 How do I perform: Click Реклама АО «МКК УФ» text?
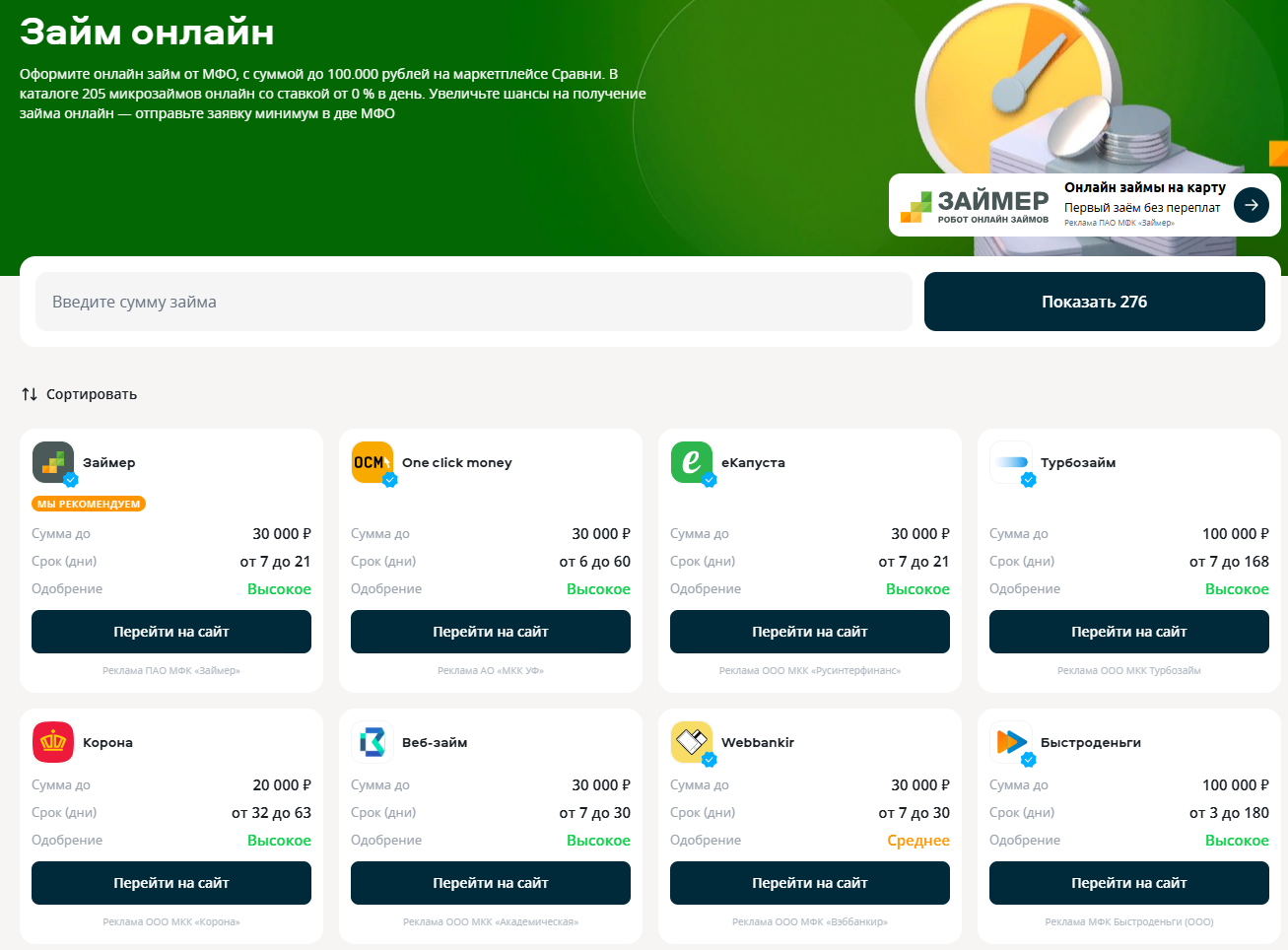pos(491,671)
